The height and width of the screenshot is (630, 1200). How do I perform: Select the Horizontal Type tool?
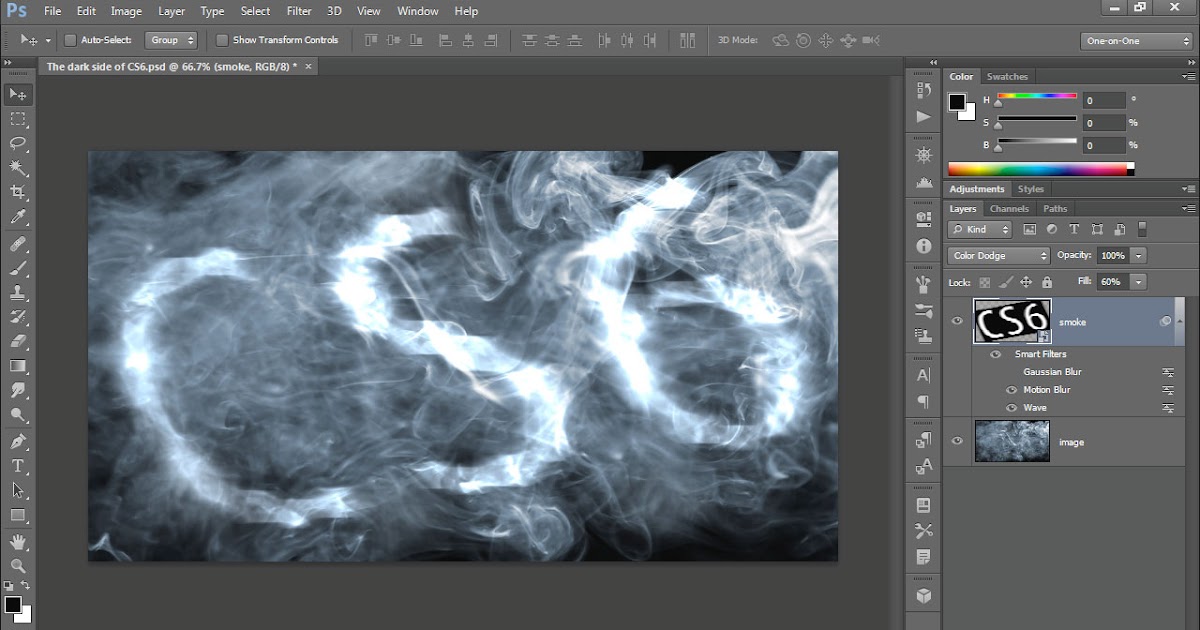(18, 466)
